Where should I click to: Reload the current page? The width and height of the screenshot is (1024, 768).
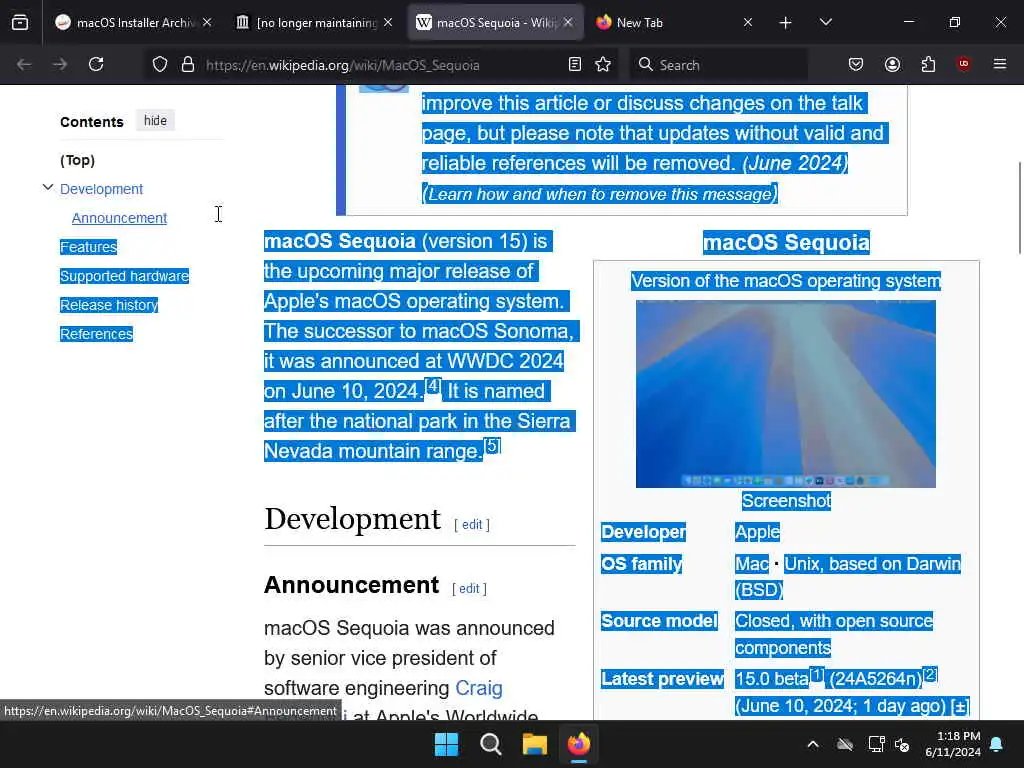96,64
